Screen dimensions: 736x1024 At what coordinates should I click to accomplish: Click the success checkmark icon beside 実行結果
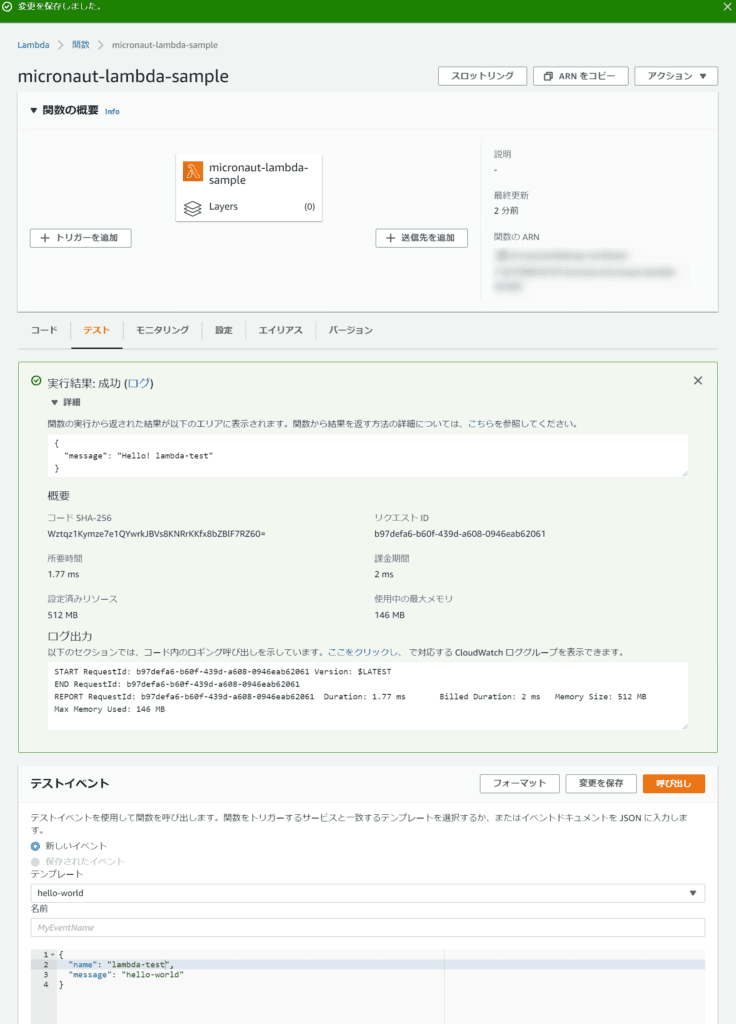(x=37, y=382)
